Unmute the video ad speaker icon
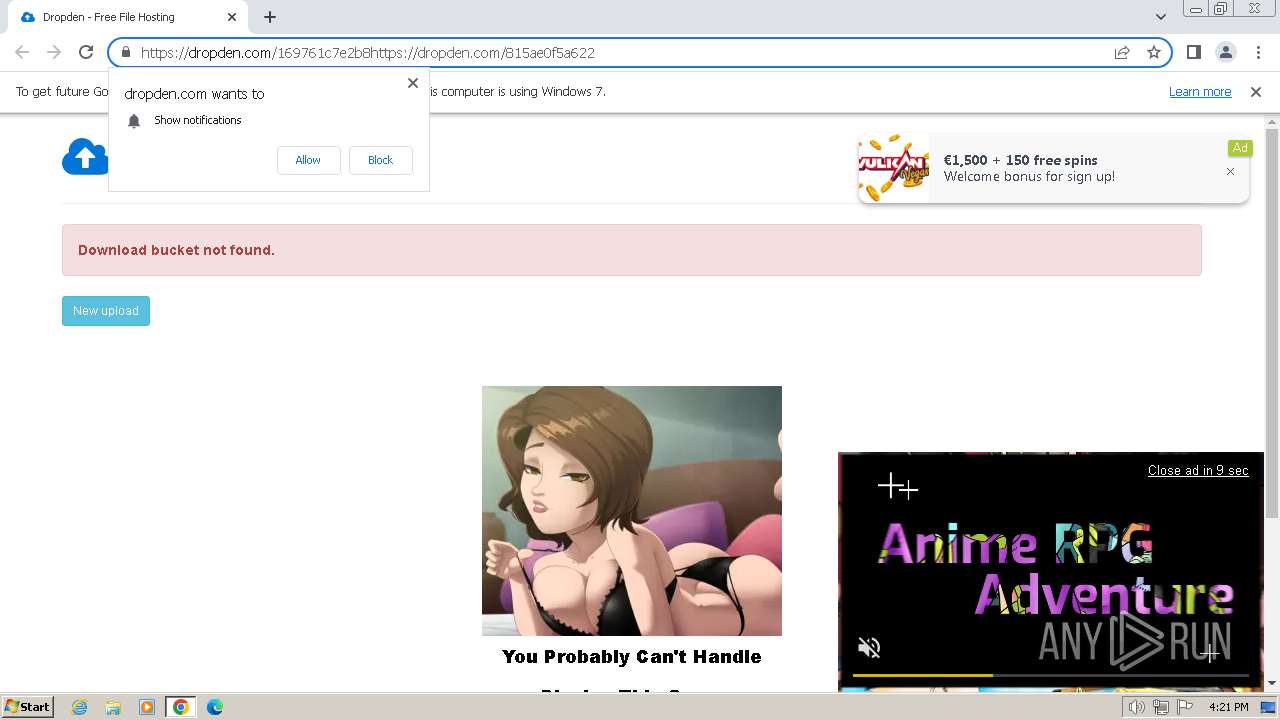Image resolution: width=1280 pixels, height=720 pixels. point(869,648)
